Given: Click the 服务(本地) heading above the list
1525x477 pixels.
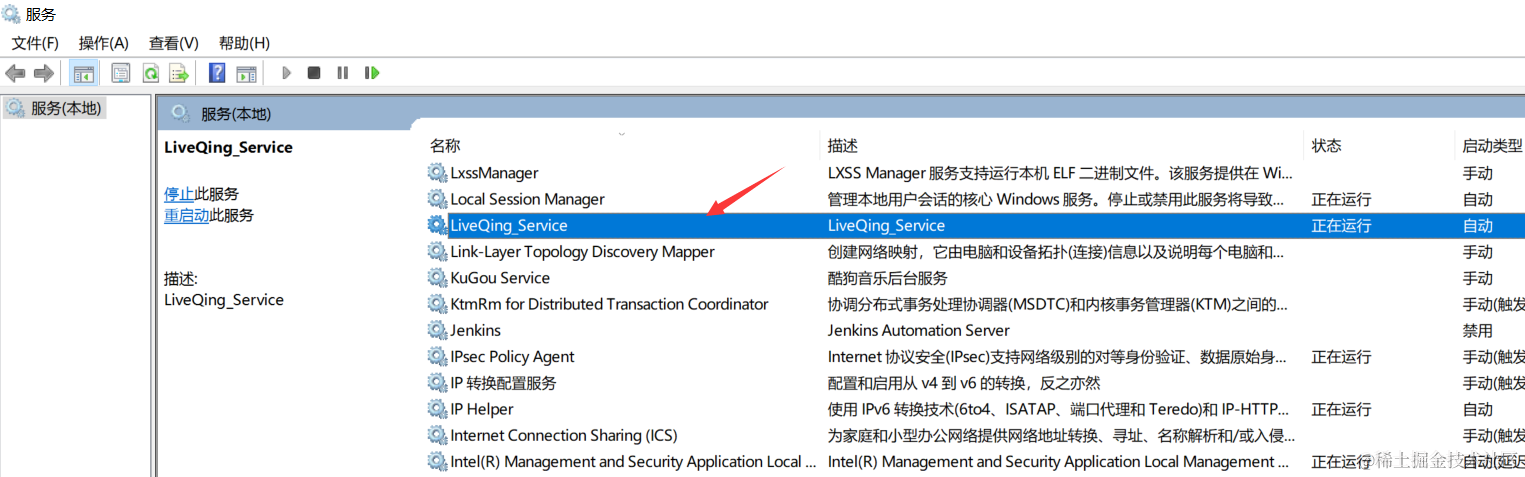Looking at the screenshot, I should [236, 114].
